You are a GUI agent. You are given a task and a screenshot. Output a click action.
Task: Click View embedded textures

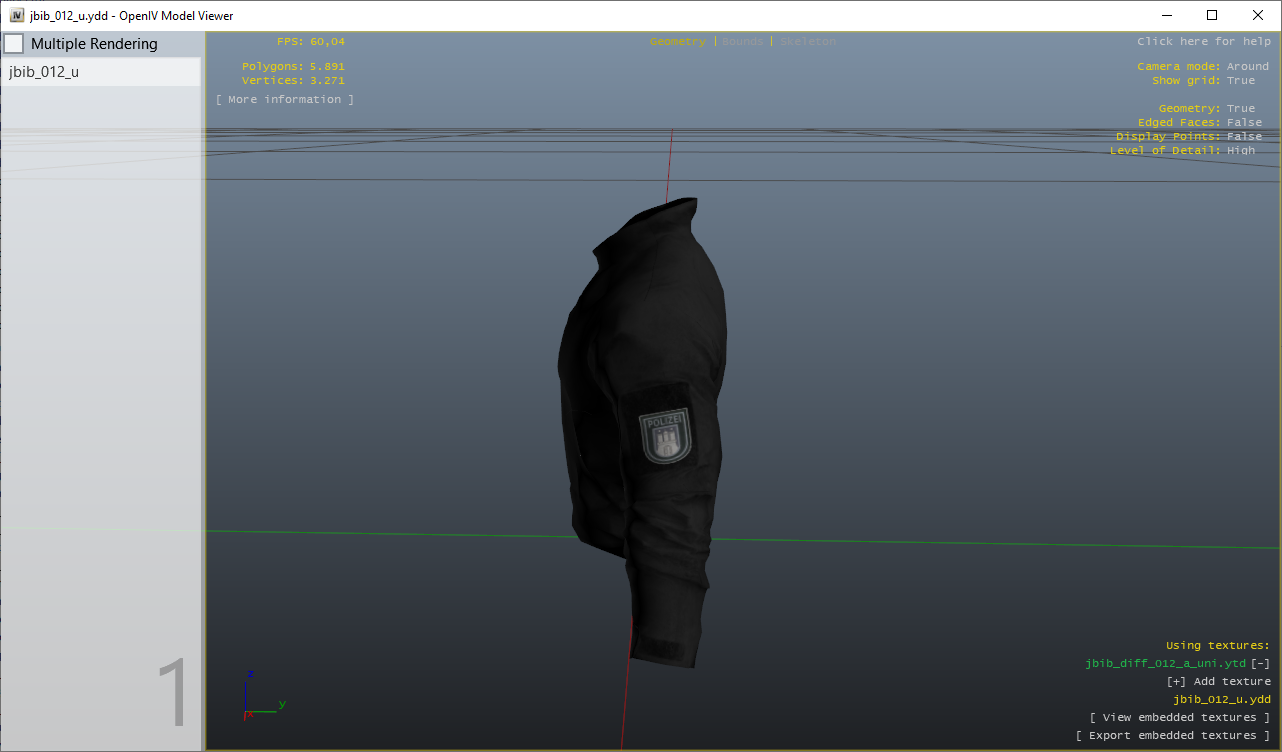point(1180,718)
